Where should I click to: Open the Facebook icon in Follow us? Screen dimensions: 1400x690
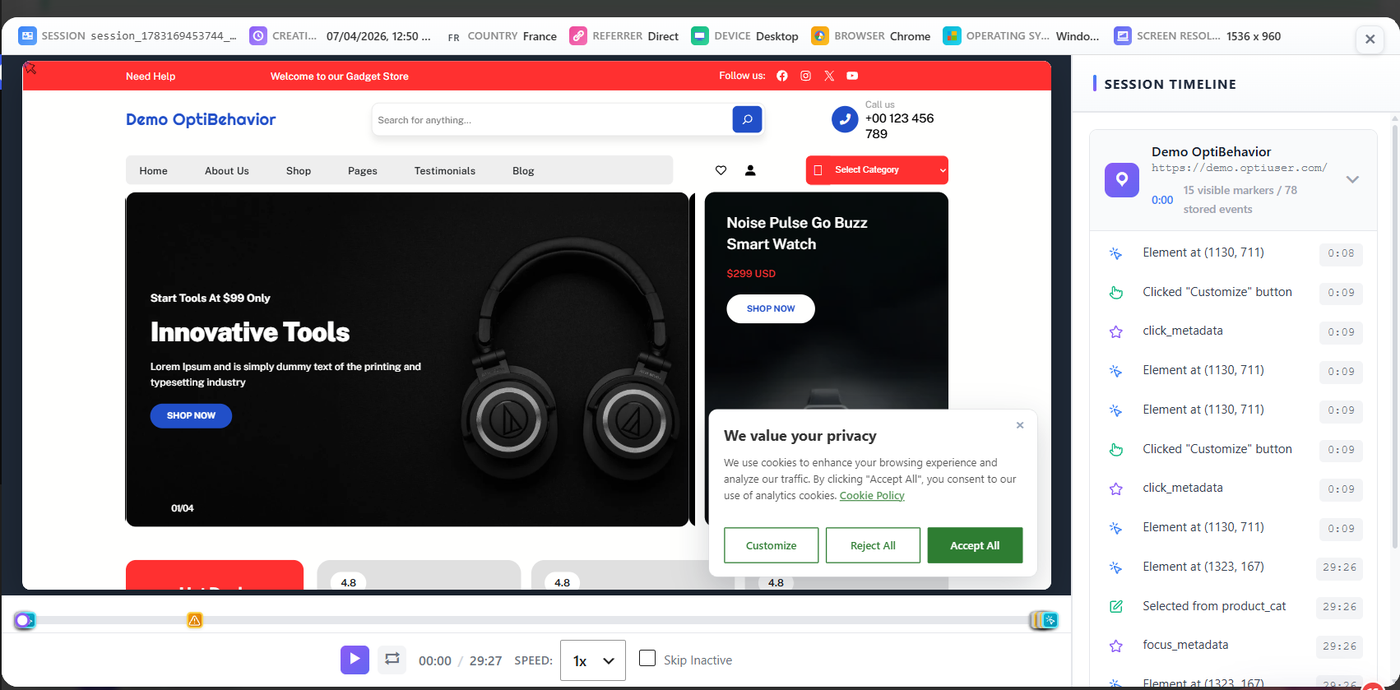782,76
